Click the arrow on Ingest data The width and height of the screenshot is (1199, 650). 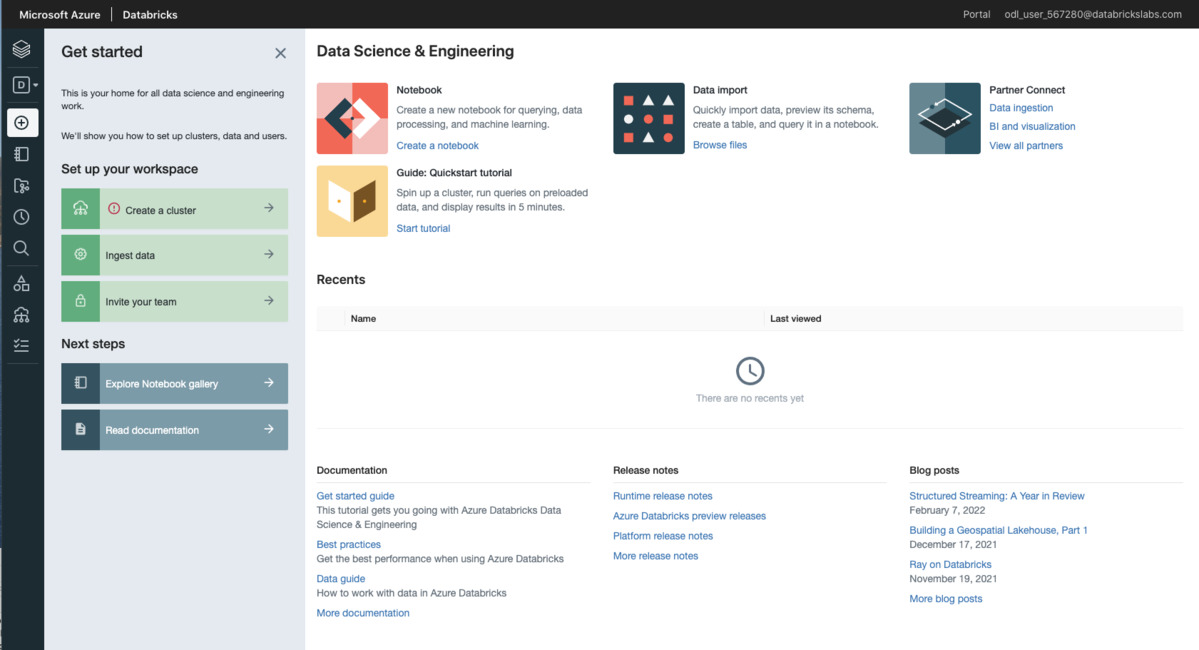pos(269,254)
